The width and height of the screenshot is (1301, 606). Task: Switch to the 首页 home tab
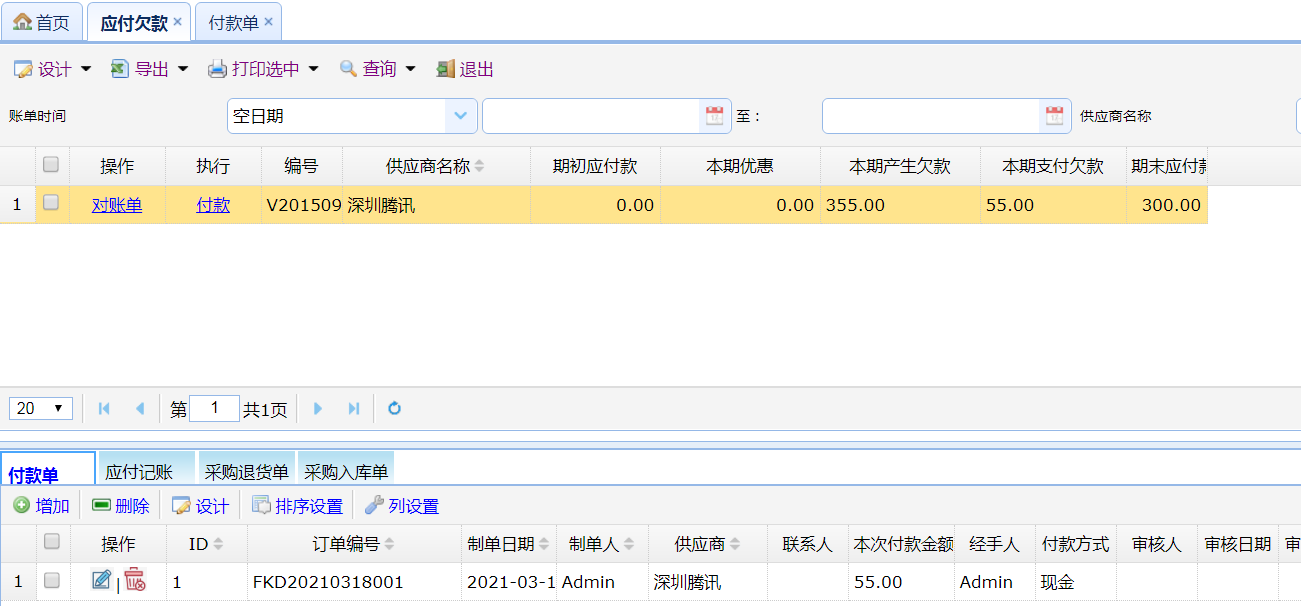(41, 22)
